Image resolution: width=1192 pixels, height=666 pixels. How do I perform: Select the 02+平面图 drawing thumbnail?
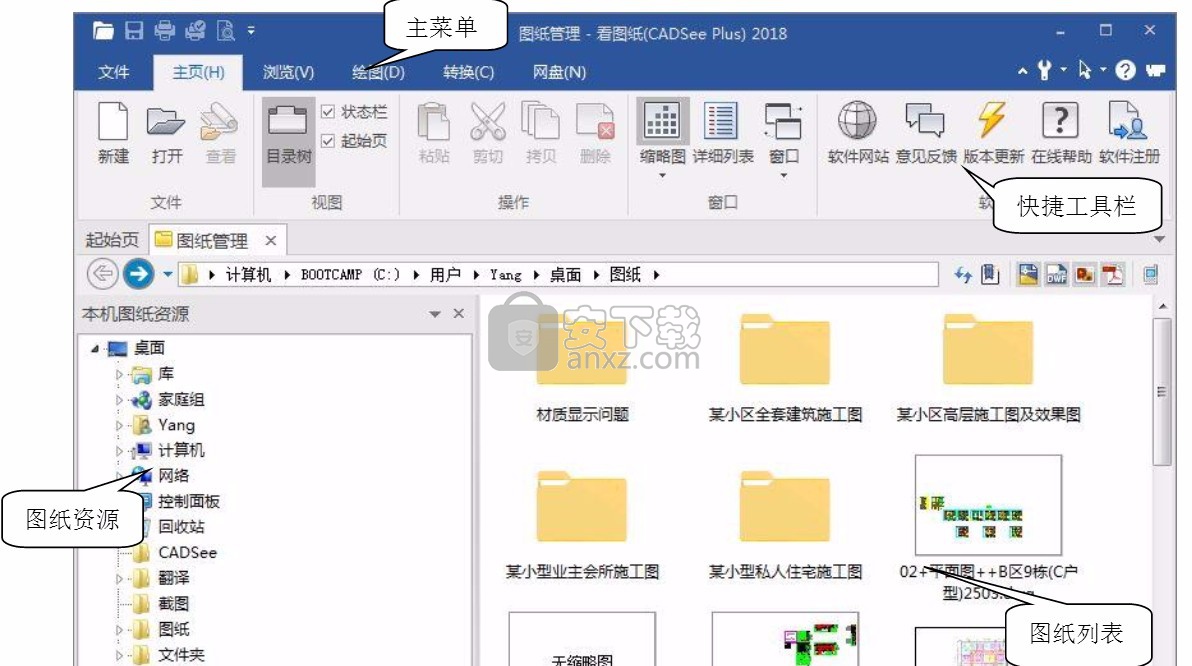coord(988,506)
